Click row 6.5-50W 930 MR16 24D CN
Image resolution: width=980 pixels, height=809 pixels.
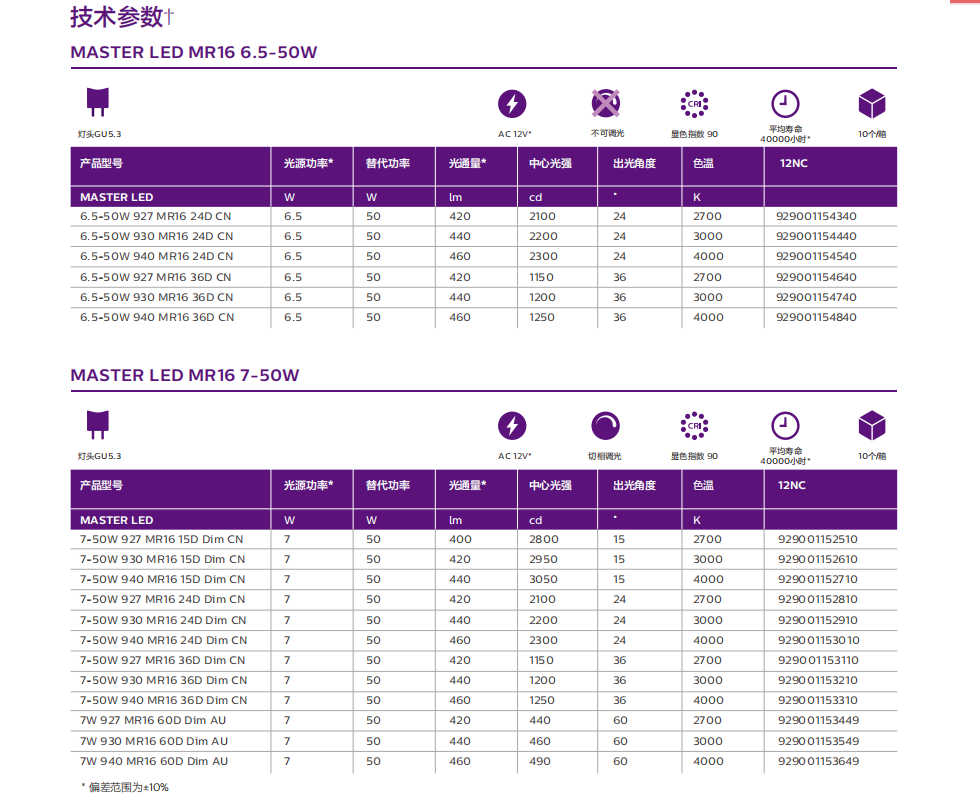point(484,236)
